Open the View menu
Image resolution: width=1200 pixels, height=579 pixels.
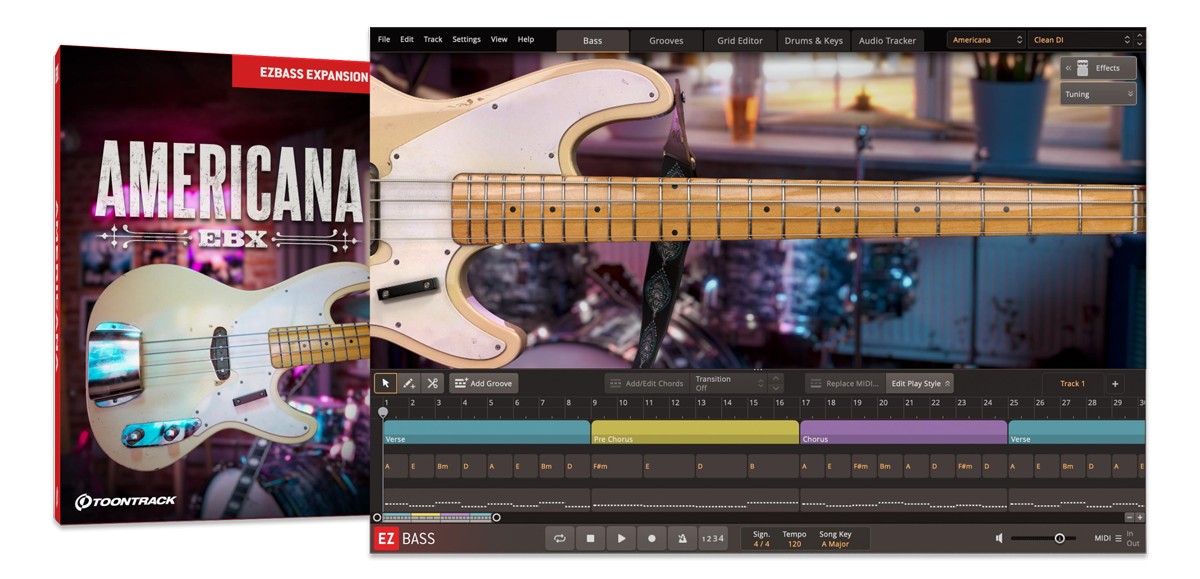click(499, 40)
